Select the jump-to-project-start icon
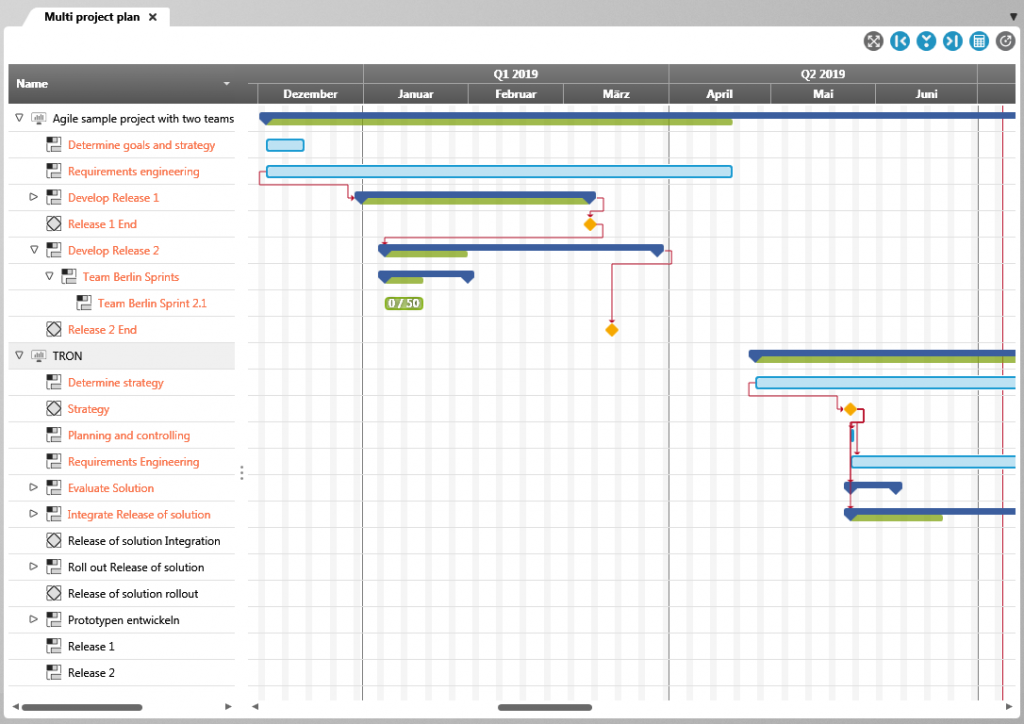This screenshot has width=1024, height=724. 900,41
